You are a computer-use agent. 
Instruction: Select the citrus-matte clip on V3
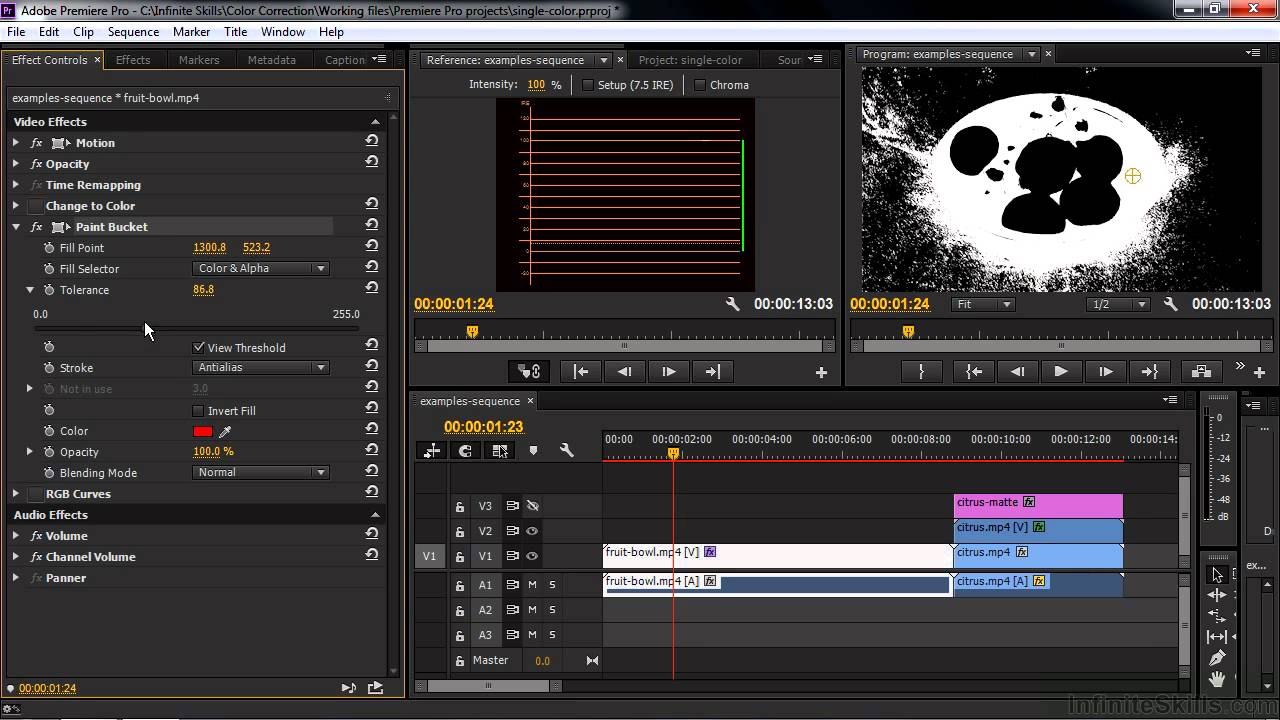[x=1038, y=505]
